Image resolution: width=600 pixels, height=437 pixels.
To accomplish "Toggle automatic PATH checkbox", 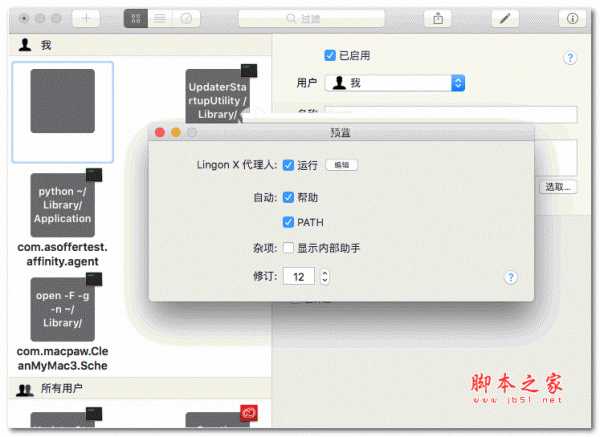I will click(x=288, y=222).
